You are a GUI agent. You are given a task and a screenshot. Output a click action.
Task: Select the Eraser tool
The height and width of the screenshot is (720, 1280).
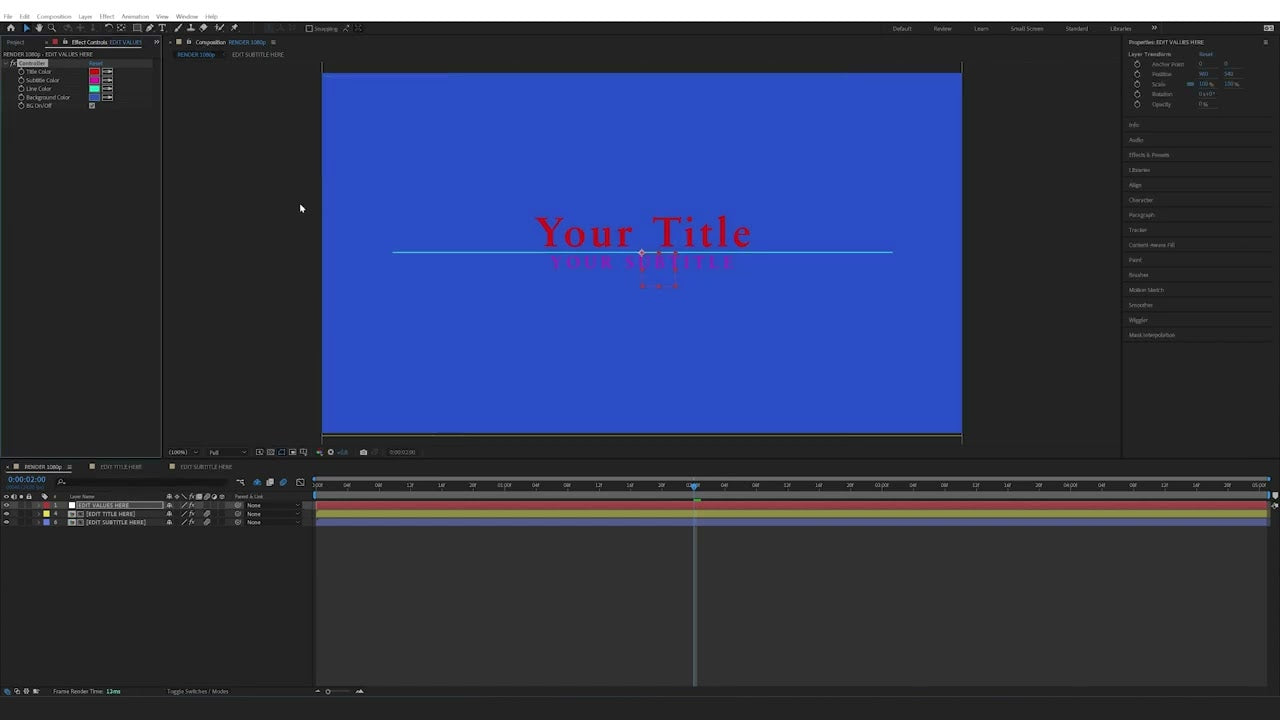pyautogui.click(x=203, y=28)
